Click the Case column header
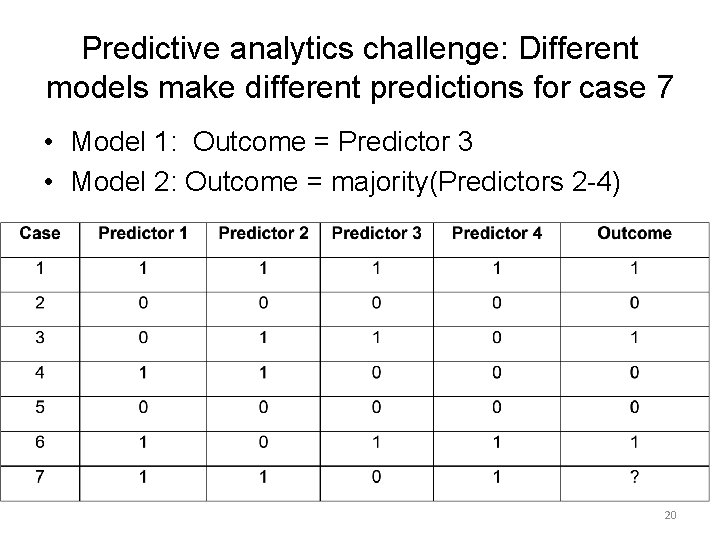The width and height of the screenshot is (720, 540). click(x=40, y=234)
